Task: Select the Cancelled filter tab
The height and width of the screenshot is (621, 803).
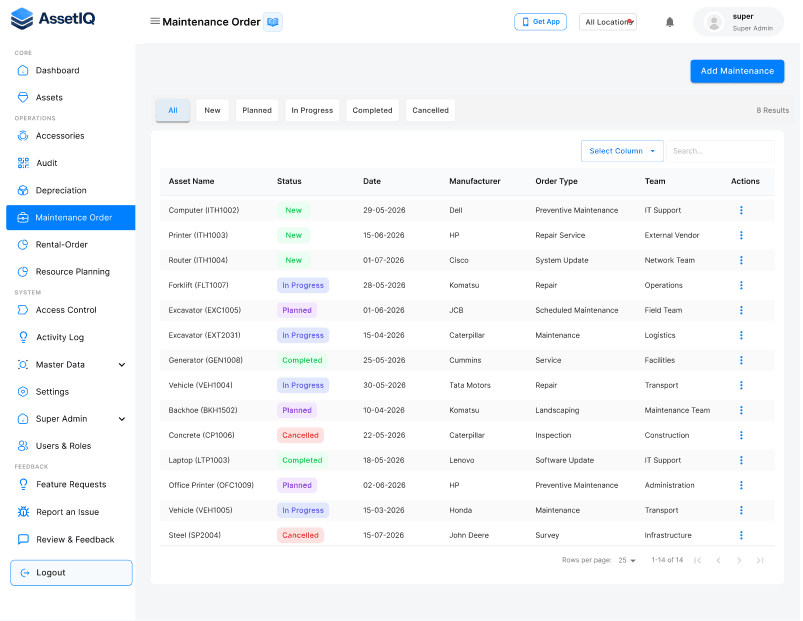Action: click(430, 110)
